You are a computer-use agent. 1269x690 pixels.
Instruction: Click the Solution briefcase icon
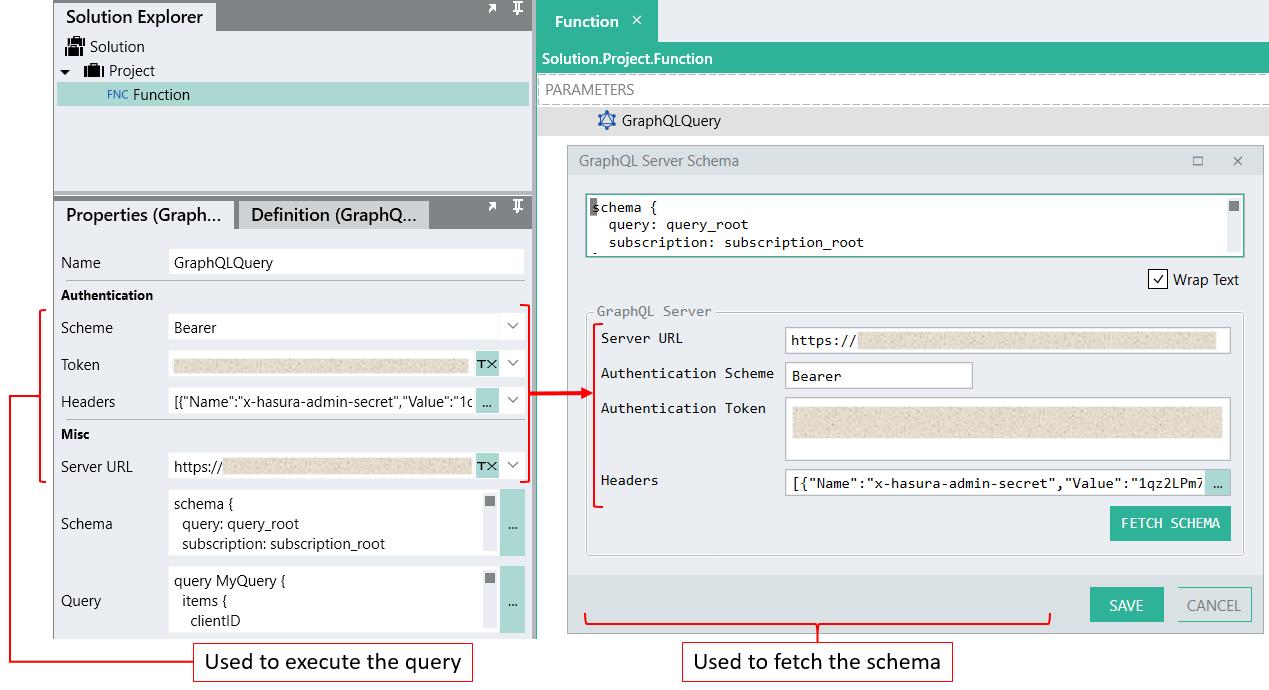pos(75,47)
